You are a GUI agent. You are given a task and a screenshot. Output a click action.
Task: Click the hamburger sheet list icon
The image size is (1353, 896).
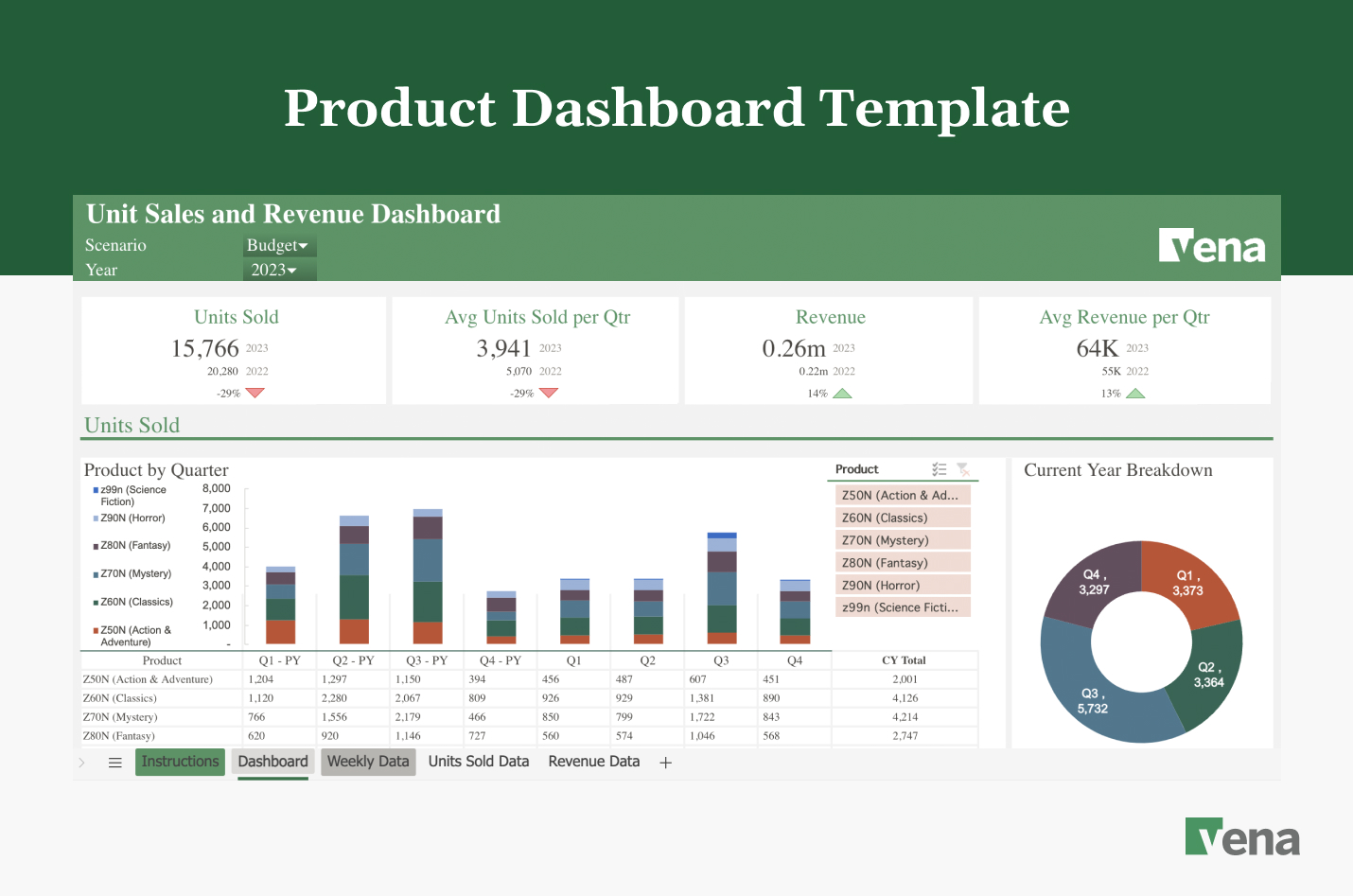pyautogui.click(x=114, y=762)
